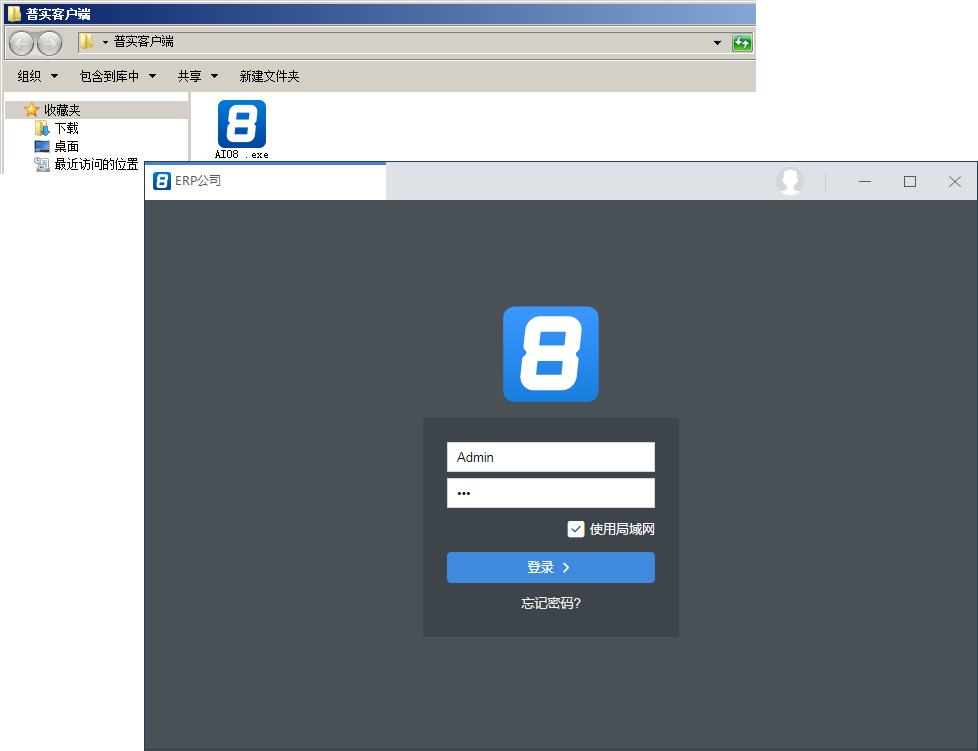Expand the 共享 dropdown menu
This screenshot has height=751, width=978.
[x=197, y=76]
